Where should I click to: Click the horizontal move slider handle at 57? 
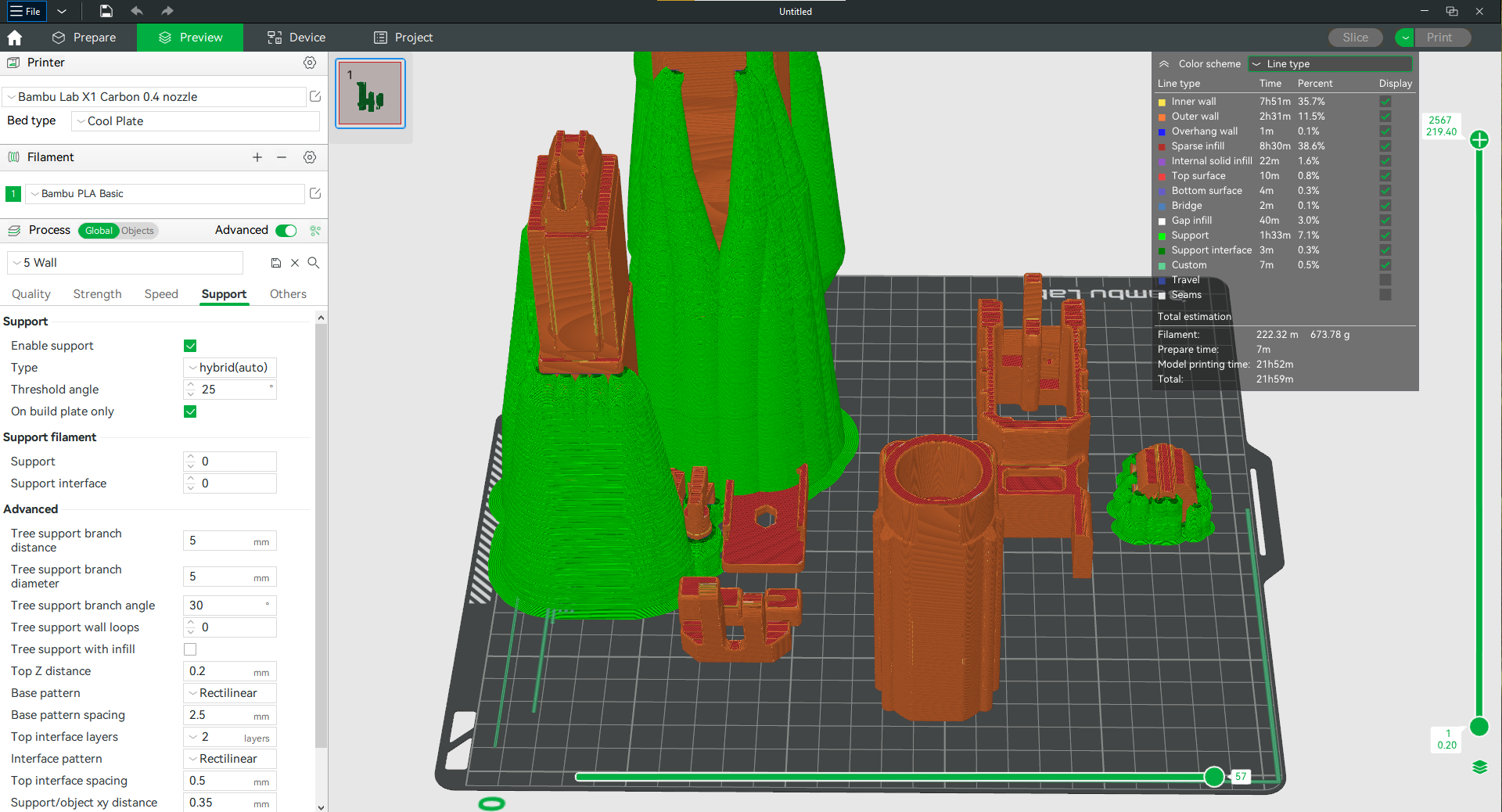pyautogui.click(x=1214, y=776)
